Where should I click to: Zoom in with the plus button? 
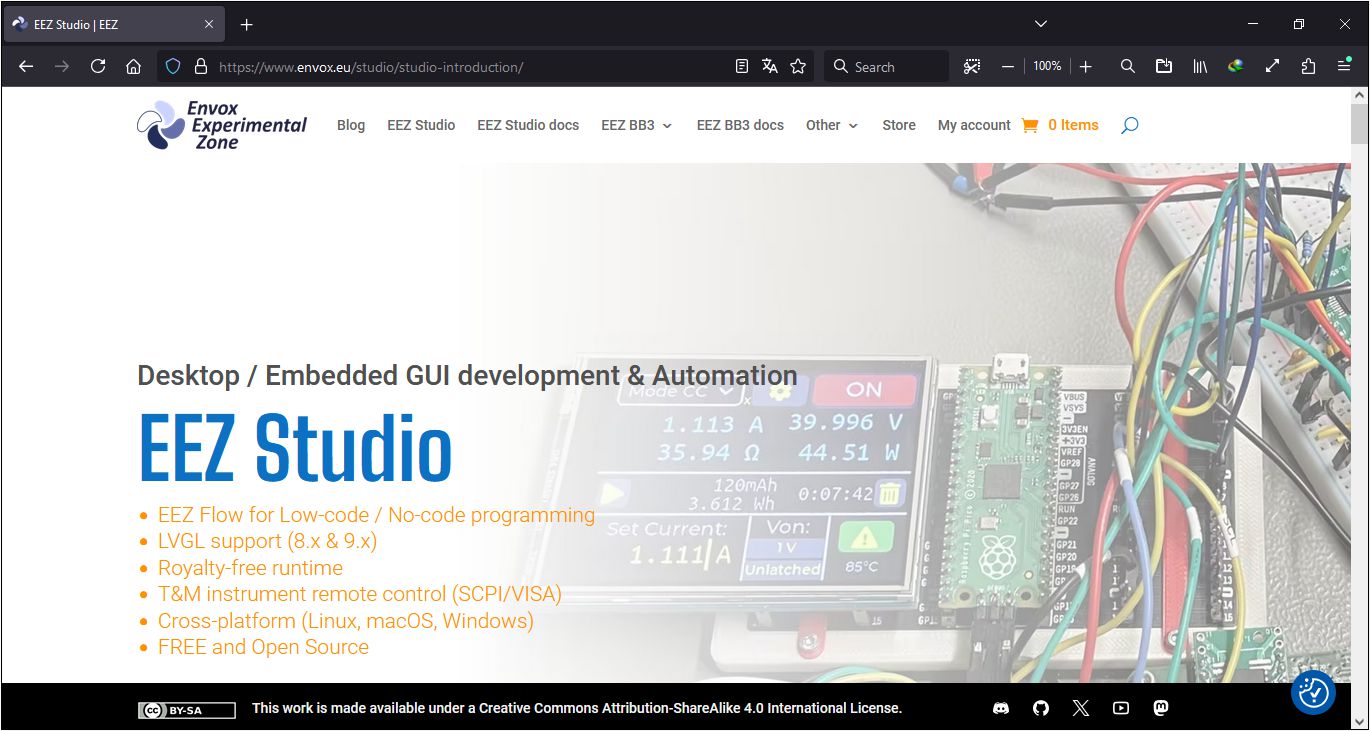[1086, 67]
